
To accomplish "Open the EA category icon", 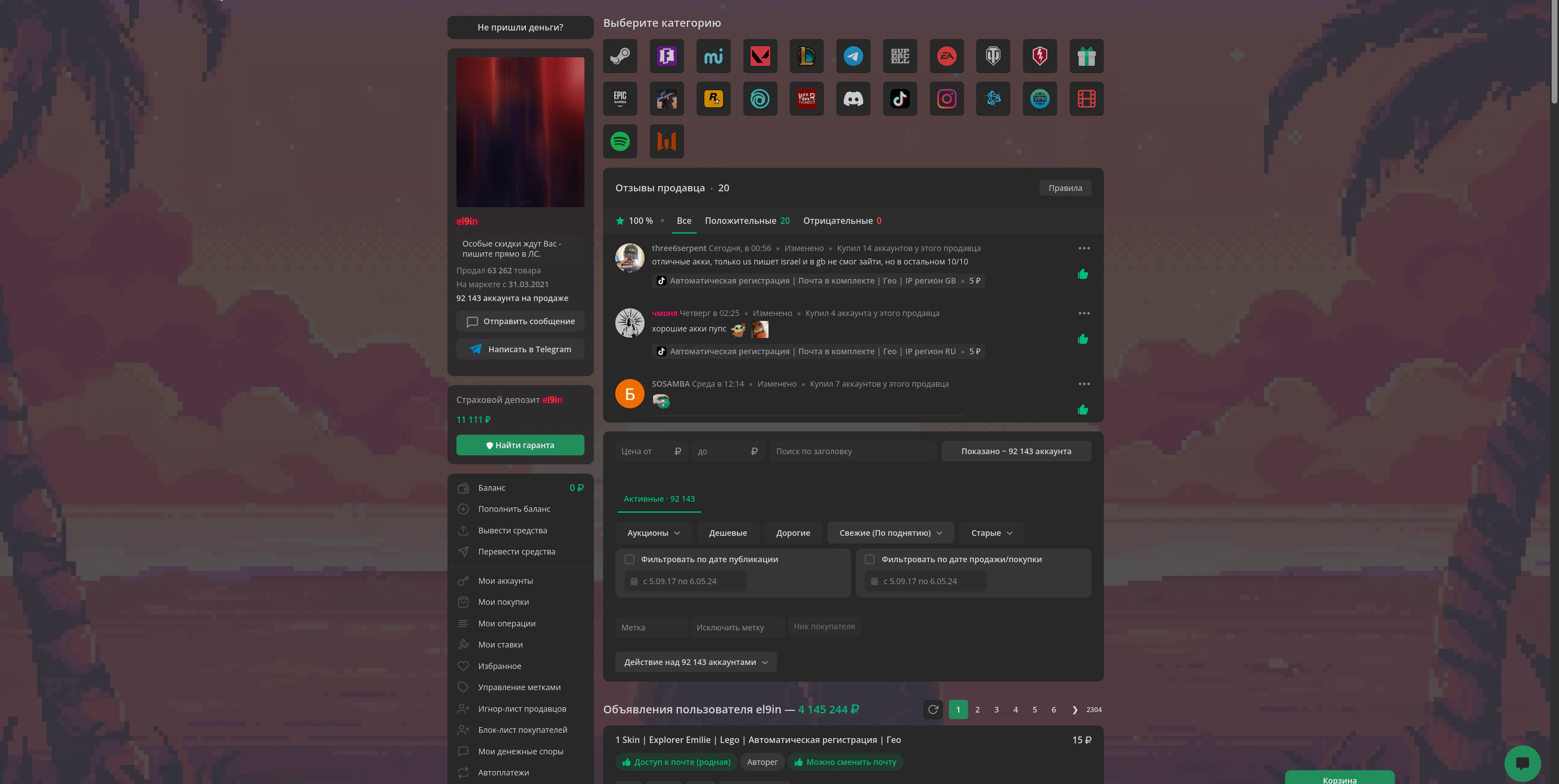I will (x=946, y=56).
